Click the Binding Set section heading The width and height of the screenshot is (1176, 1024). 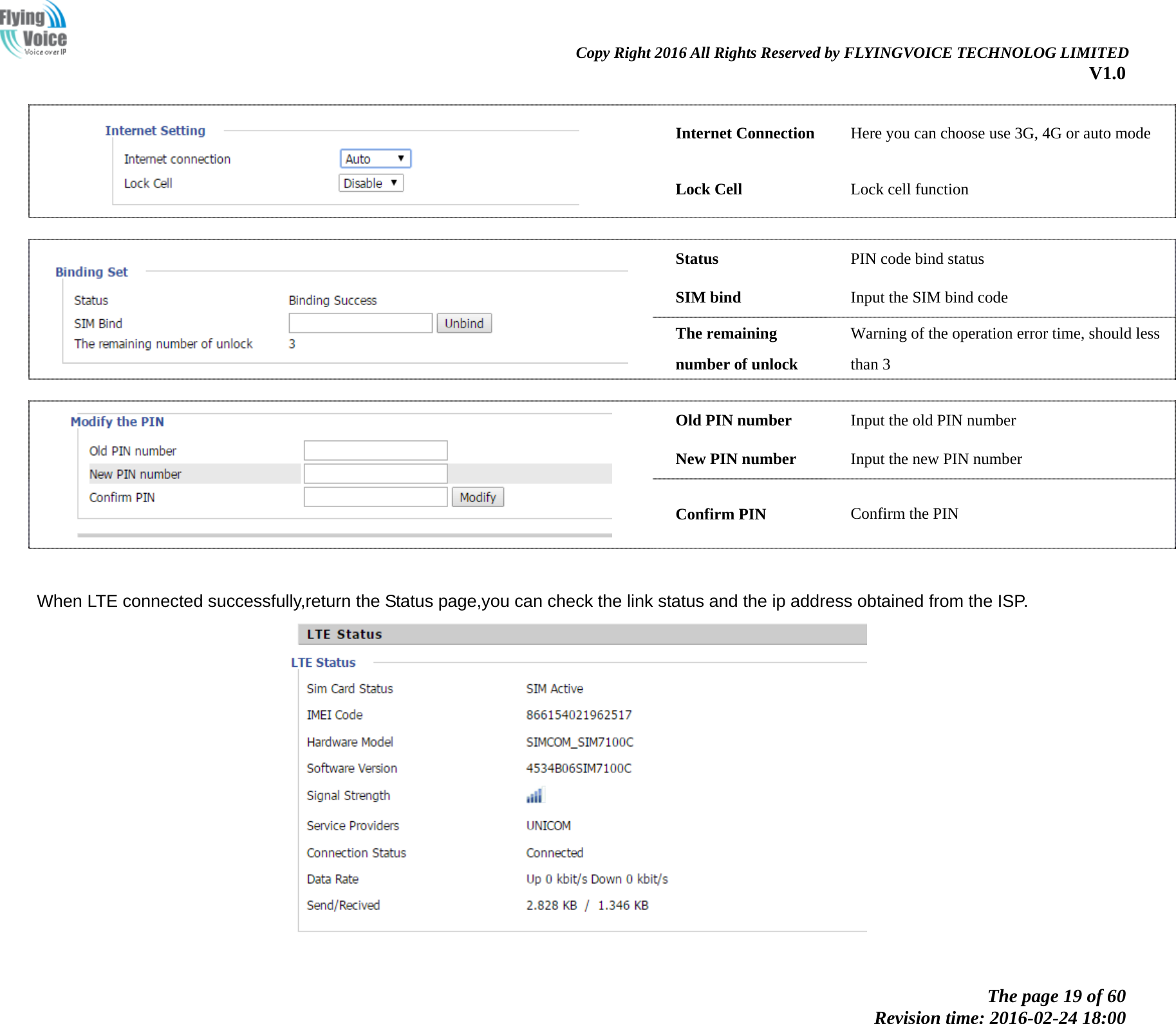[x=91, y=272]
